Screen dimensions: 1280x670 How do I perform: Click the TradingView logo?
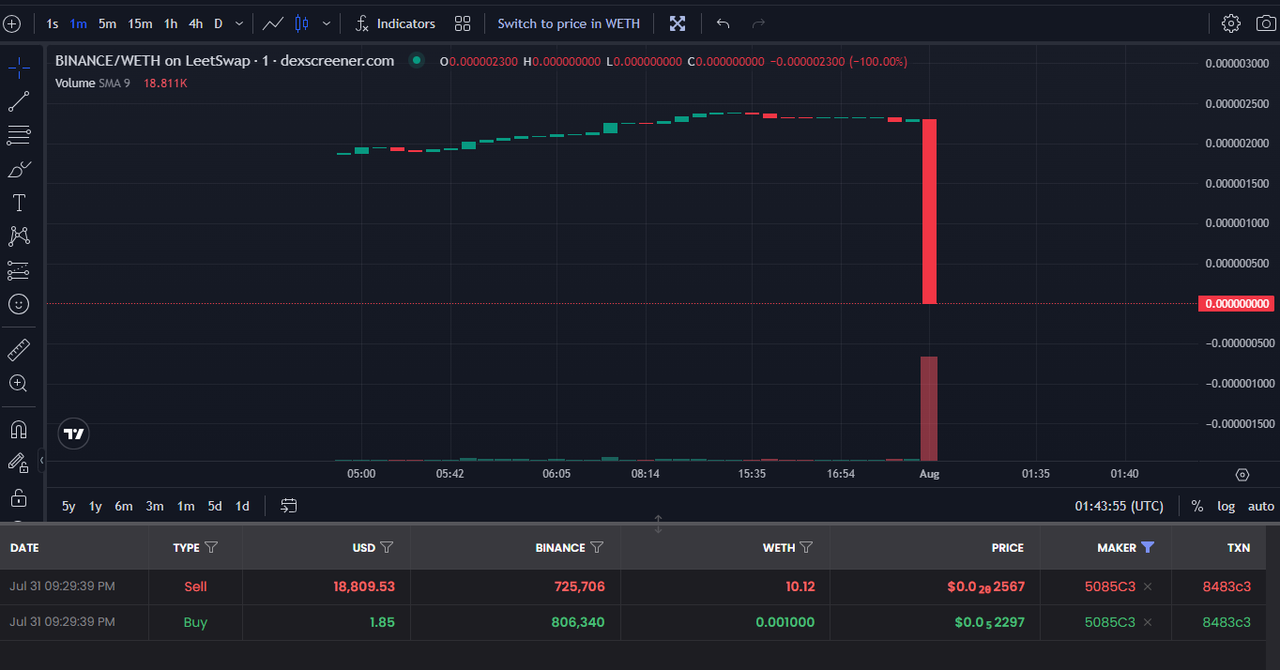click(x=74, y=433)
